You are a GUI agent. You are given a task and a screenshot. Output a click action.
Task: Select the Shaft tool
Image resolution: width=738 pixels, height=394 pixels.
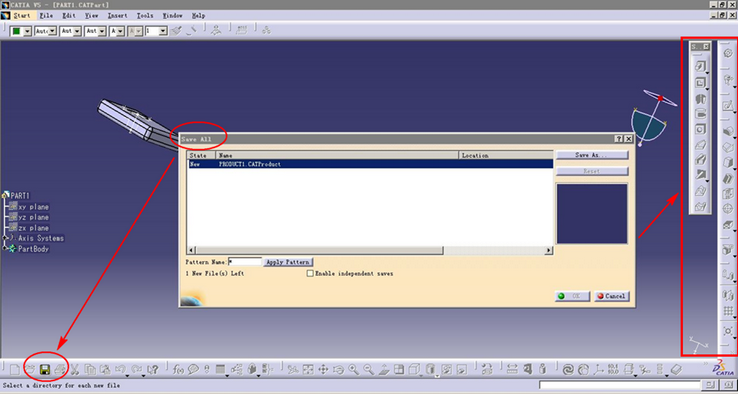click(701, 98)
